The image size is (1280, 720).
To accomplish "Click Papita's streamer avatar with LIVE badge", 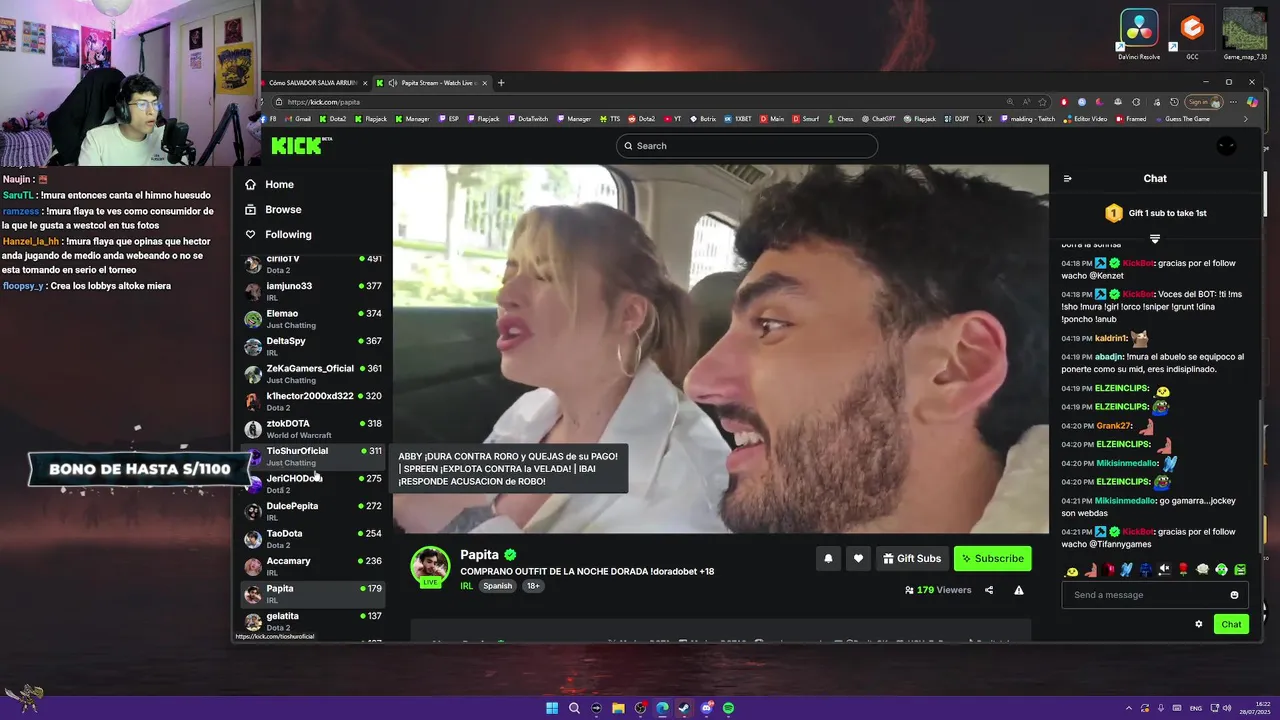I will pos(430,566).
